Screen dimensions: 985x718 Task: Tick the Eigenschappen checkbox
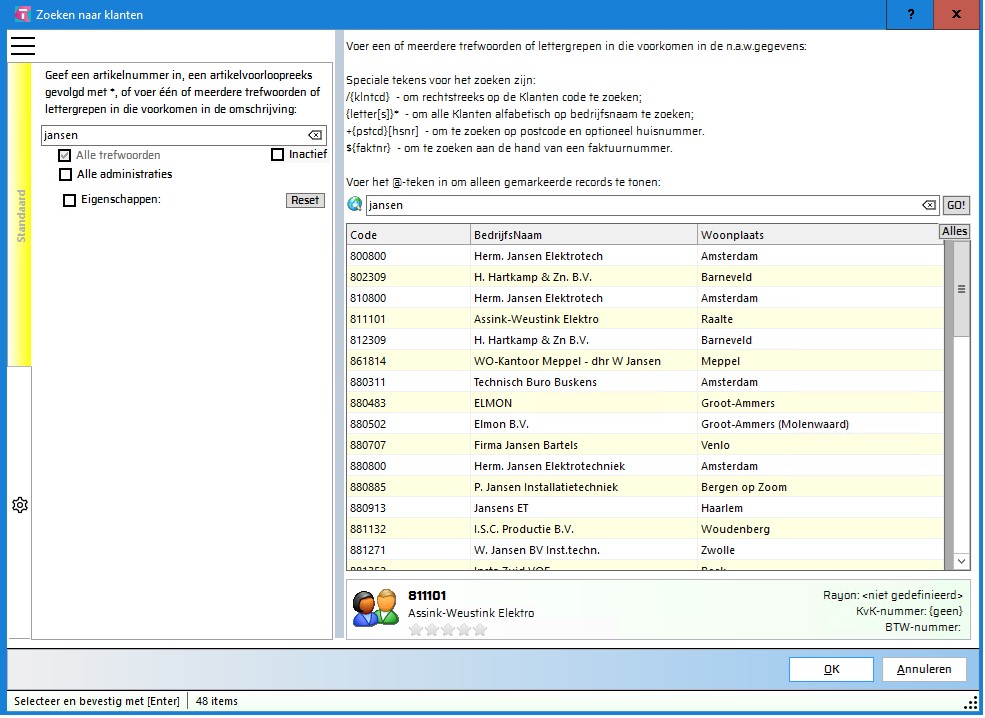[70, 200]
